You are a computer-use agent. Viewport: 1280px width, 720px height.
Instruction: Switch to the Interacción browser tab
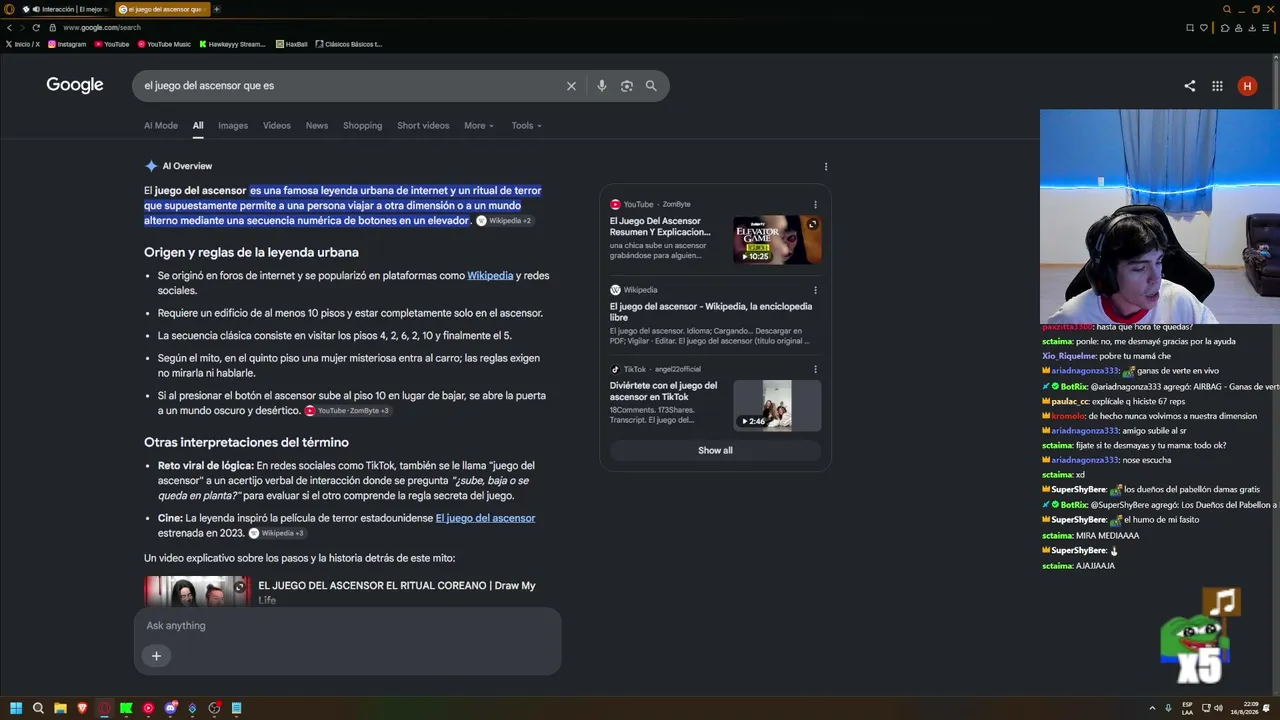point(64,9)
